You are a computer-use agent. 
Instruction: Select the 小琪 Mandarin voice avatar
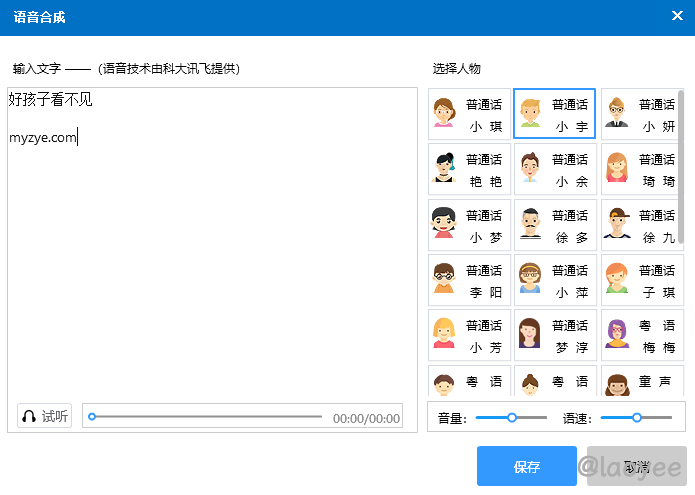coord(469,115)
